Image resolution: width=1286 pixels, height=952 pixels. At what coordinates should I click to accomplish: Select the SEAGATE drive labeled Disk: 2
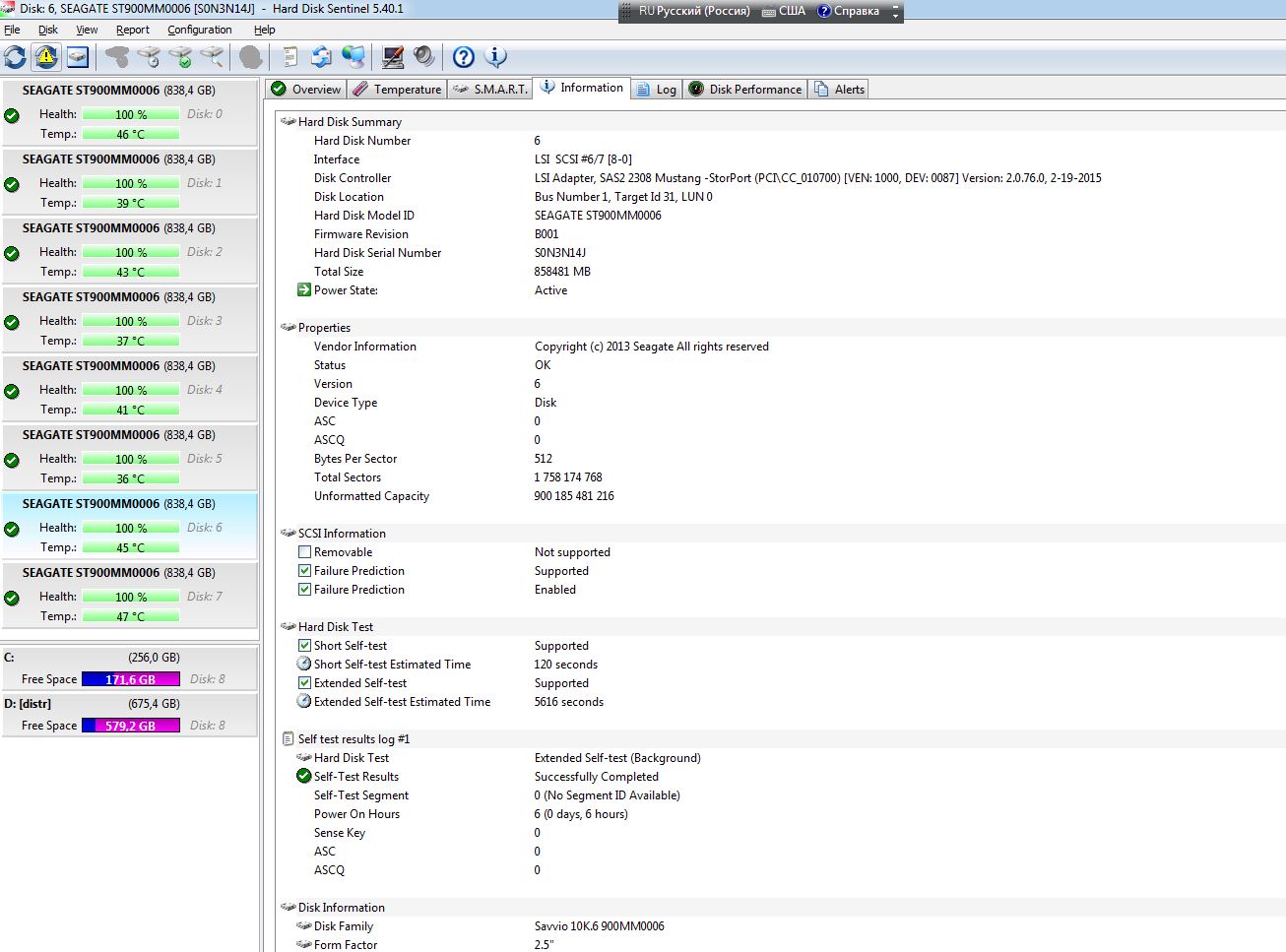coord(130,250)
